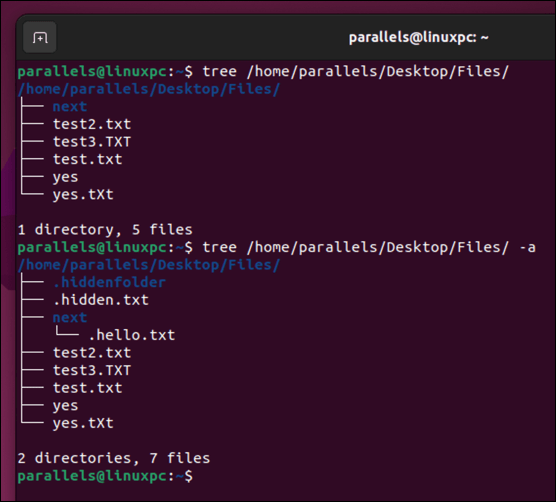Click the first tree command without -a flag
This screenshot has width=556, height=502.
[356, 72]
